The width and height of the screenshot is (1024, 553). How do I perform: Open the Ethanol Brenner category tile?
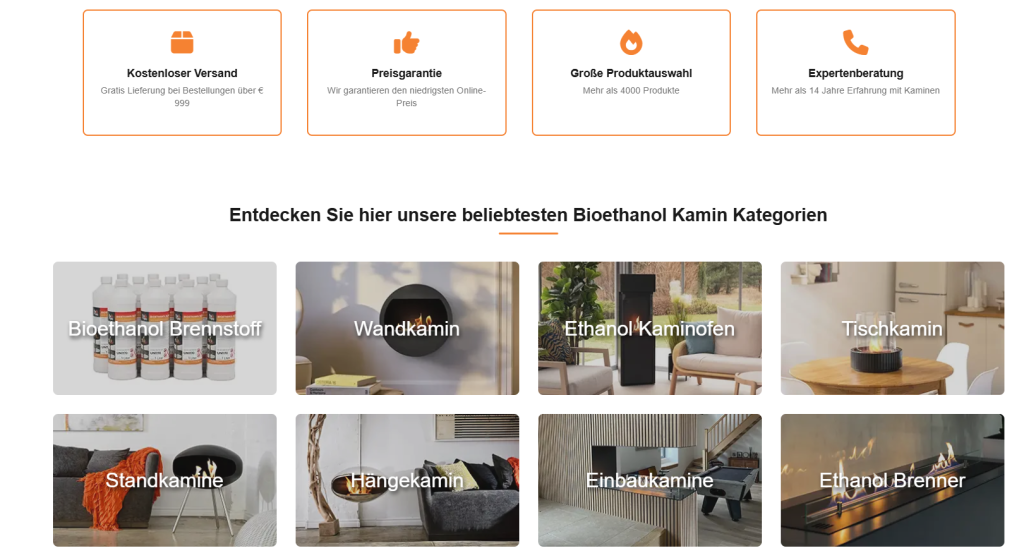(x=892, y=480)
